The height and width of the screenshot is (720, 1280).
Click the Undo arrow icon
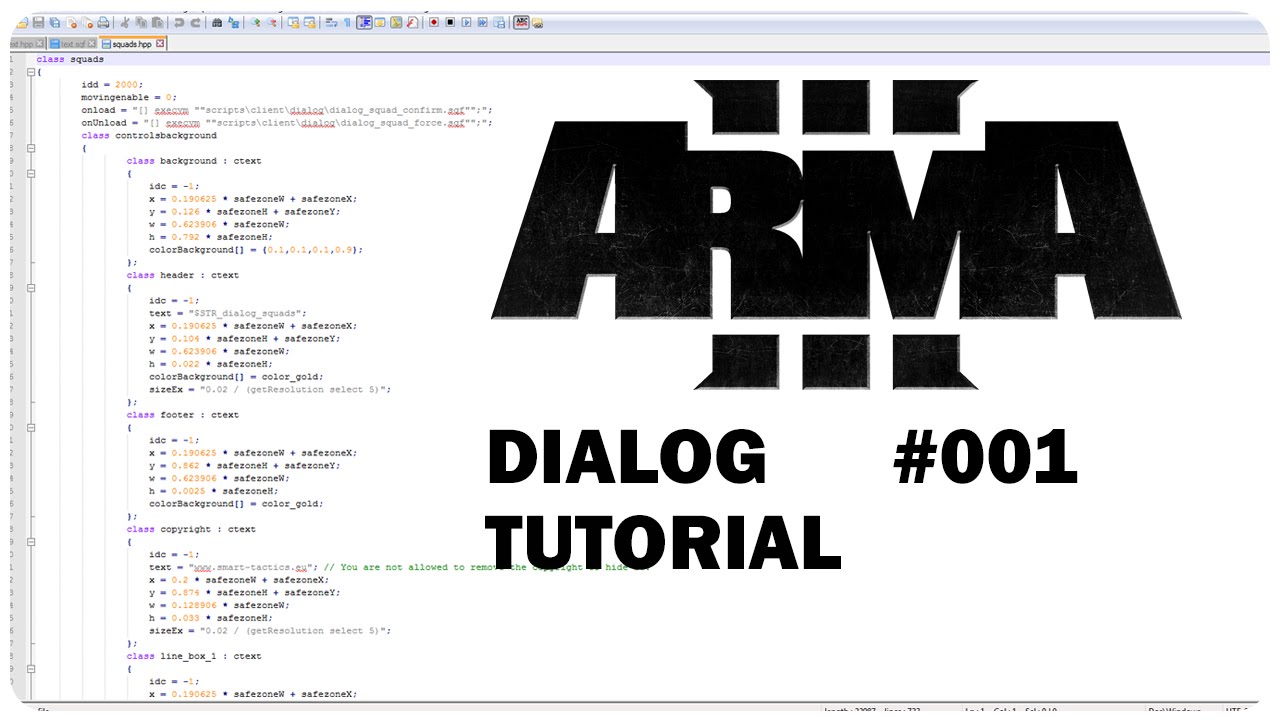(178, 22)
